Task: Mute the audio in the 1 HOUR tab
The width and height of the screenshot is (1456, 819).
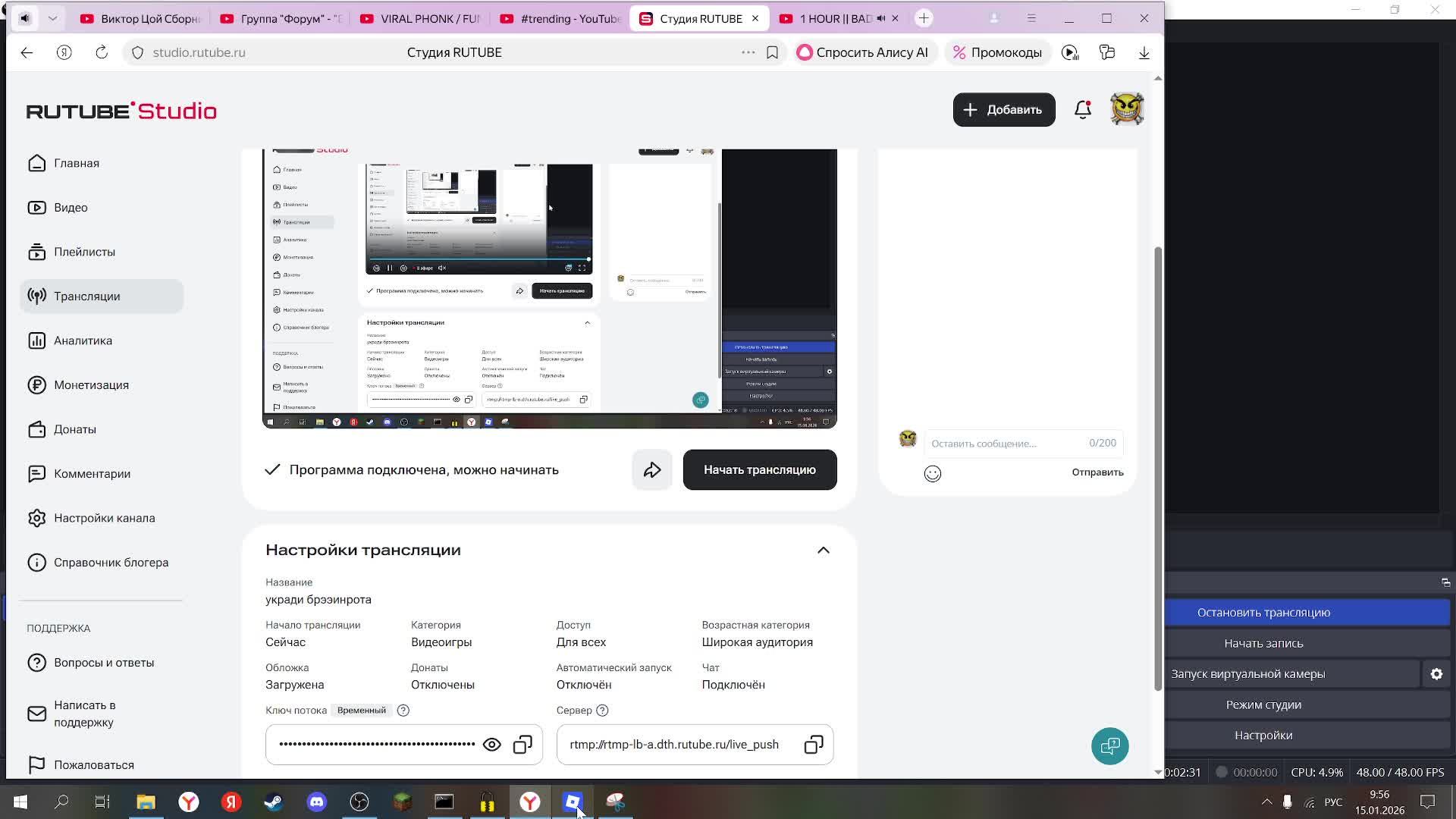Action: click(x=880, y=18)
